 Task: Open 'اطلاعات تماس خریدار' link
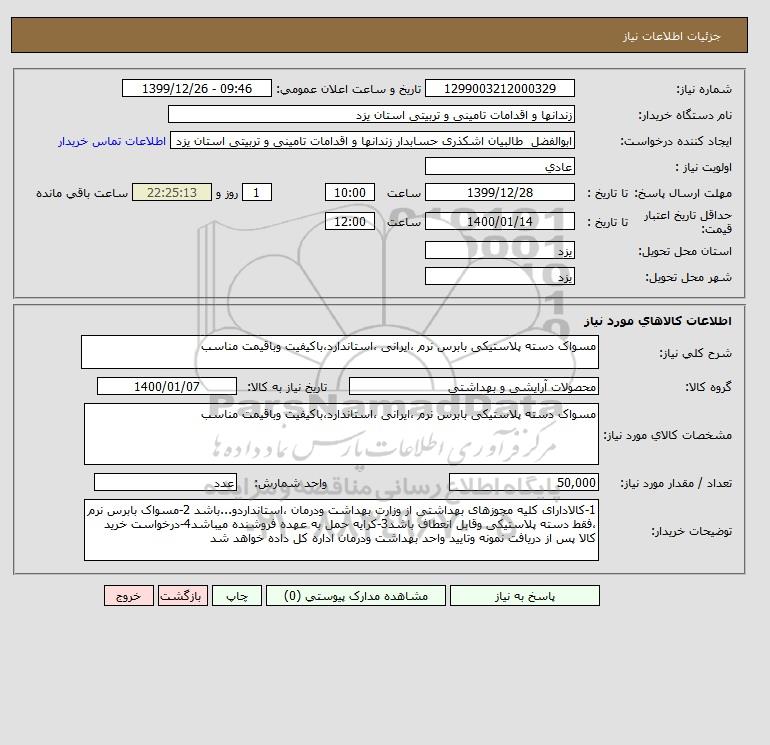[112, 141]
